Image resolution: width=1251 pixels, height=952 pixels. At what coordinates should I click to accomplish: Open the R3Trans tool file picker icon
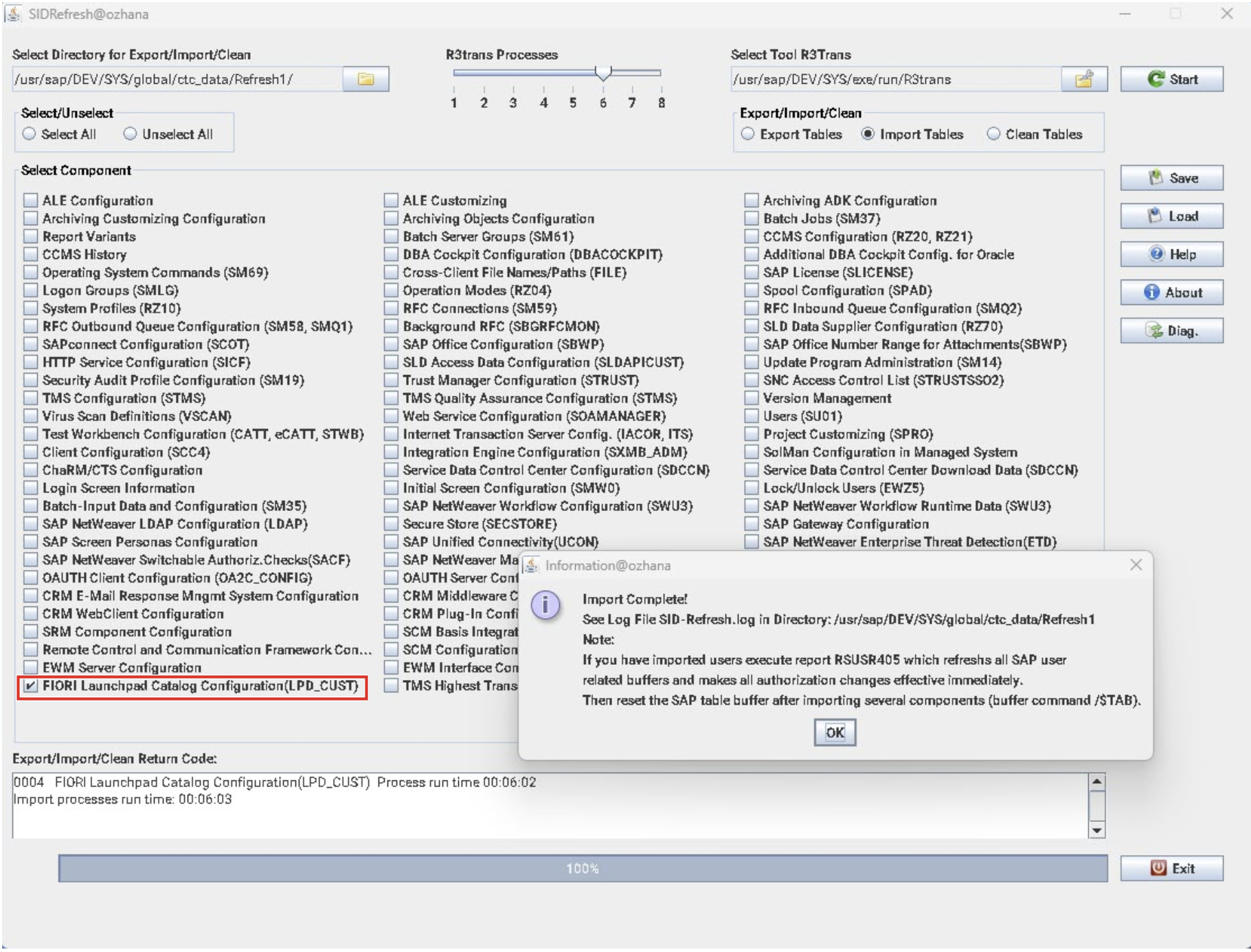[1084, 79]
